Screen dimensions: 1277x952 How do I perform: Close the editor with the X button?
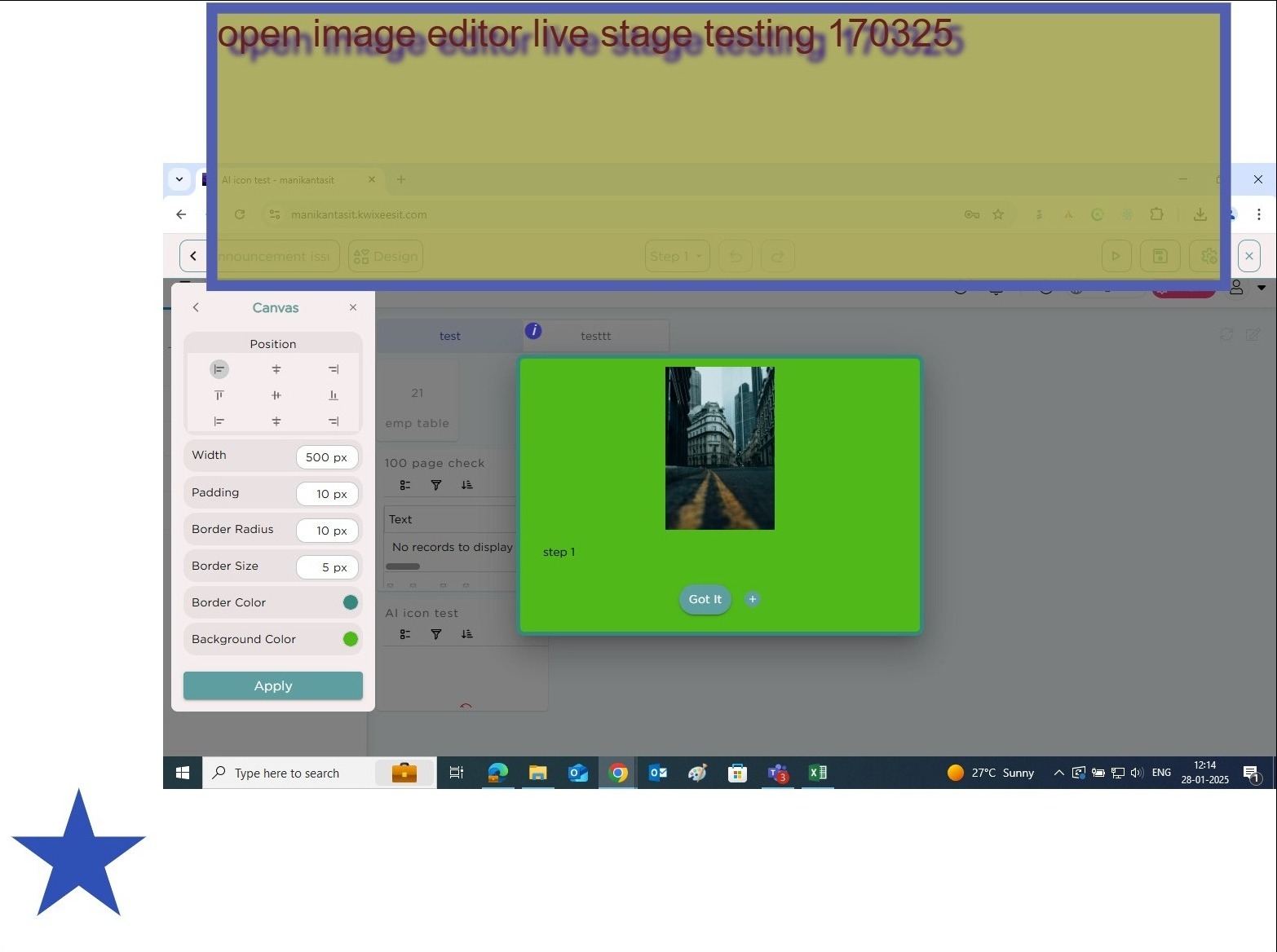pyautogui.click(x=1249, y=256)
